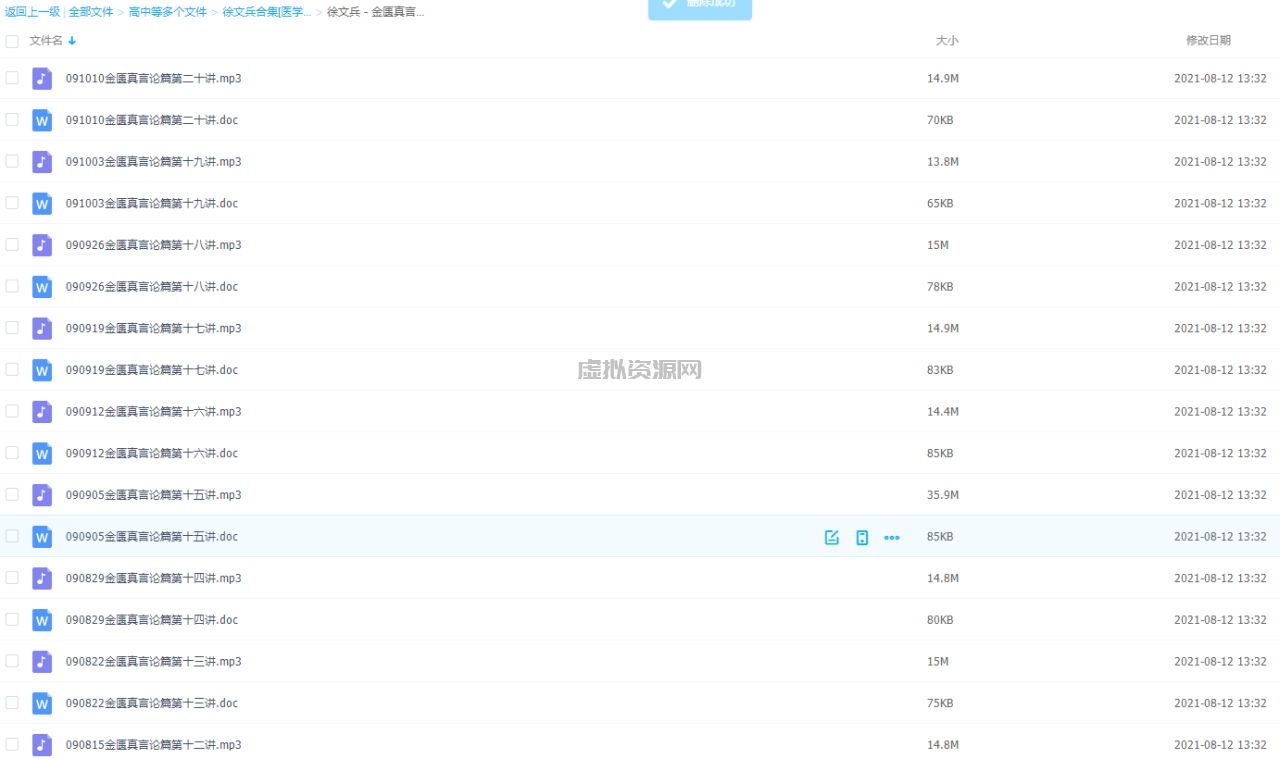Click the music icon of 090919金匮真言论篇第十七讲.mp3
This screenshot has height=759, width=1280.
[42, 328]
